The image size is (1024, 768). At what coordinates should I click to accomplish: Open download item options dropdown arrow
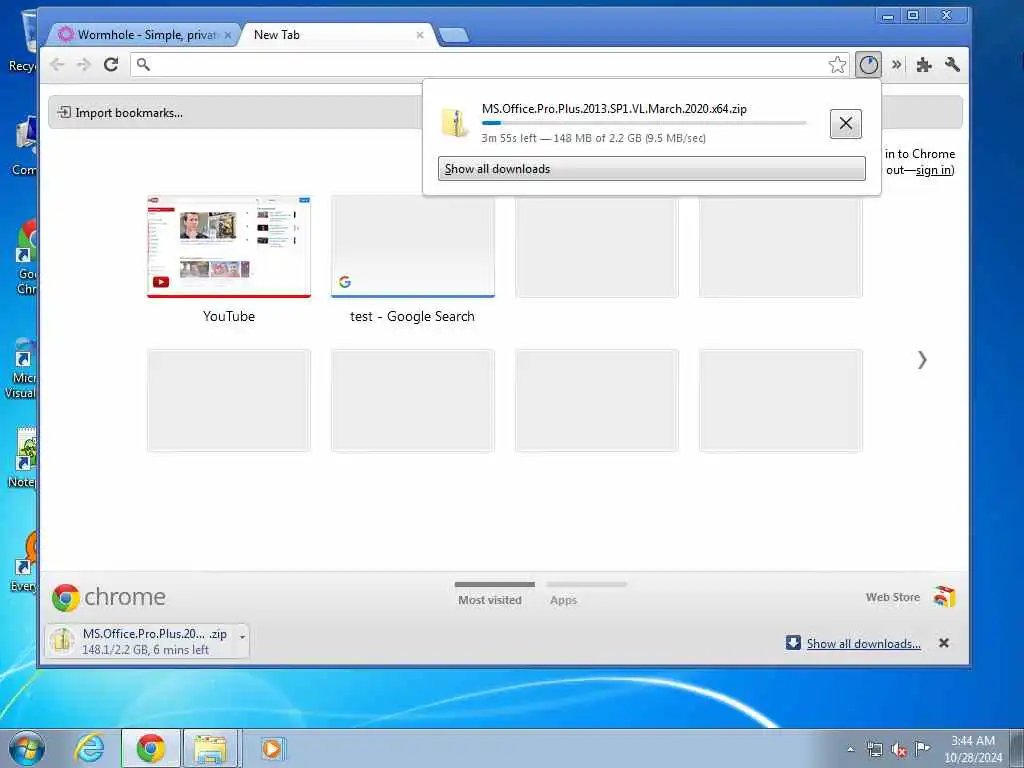tap(242, 636)
